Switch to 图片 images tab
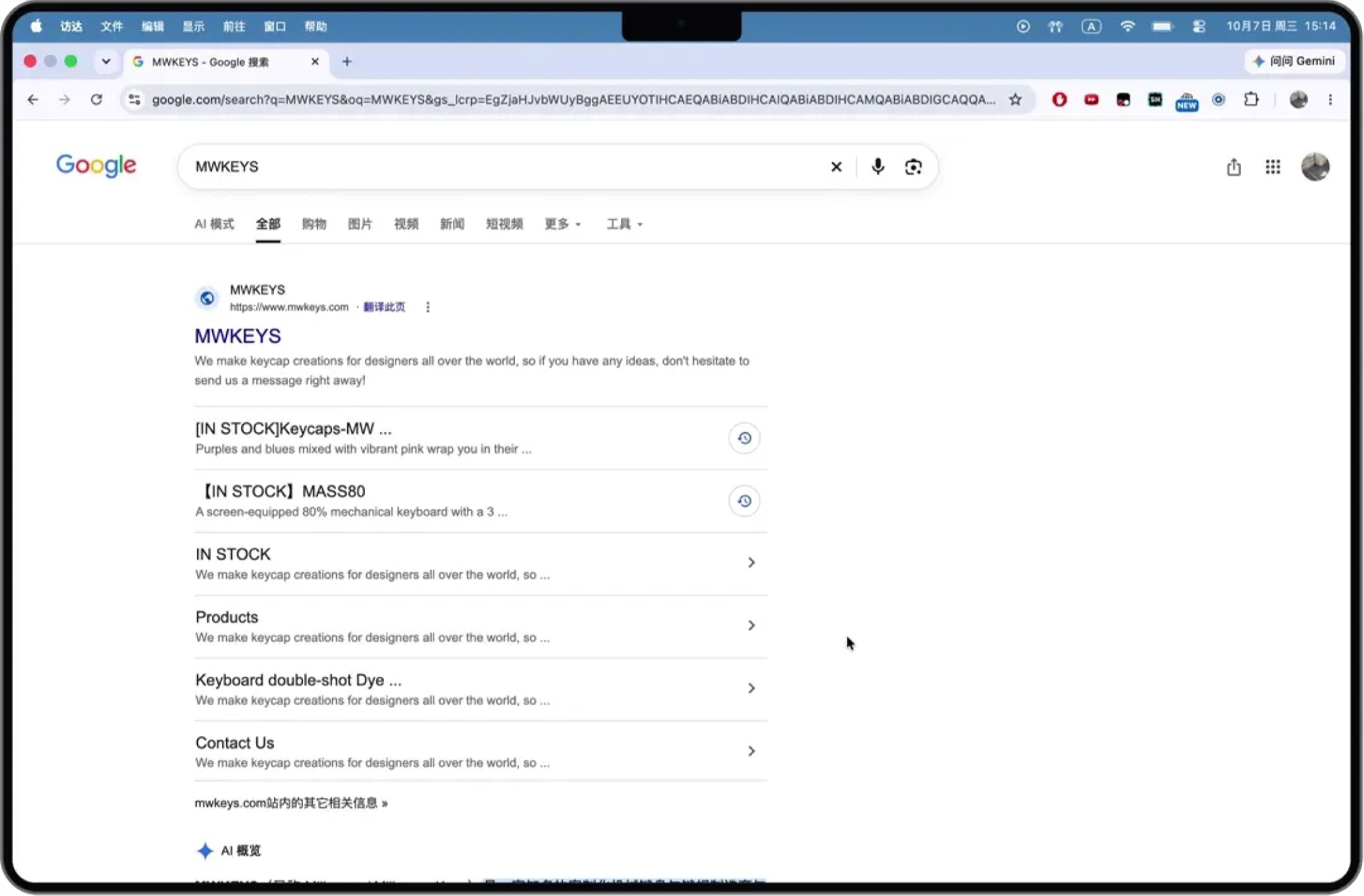This screenshot has width=1364, height=896. point(360,224)
